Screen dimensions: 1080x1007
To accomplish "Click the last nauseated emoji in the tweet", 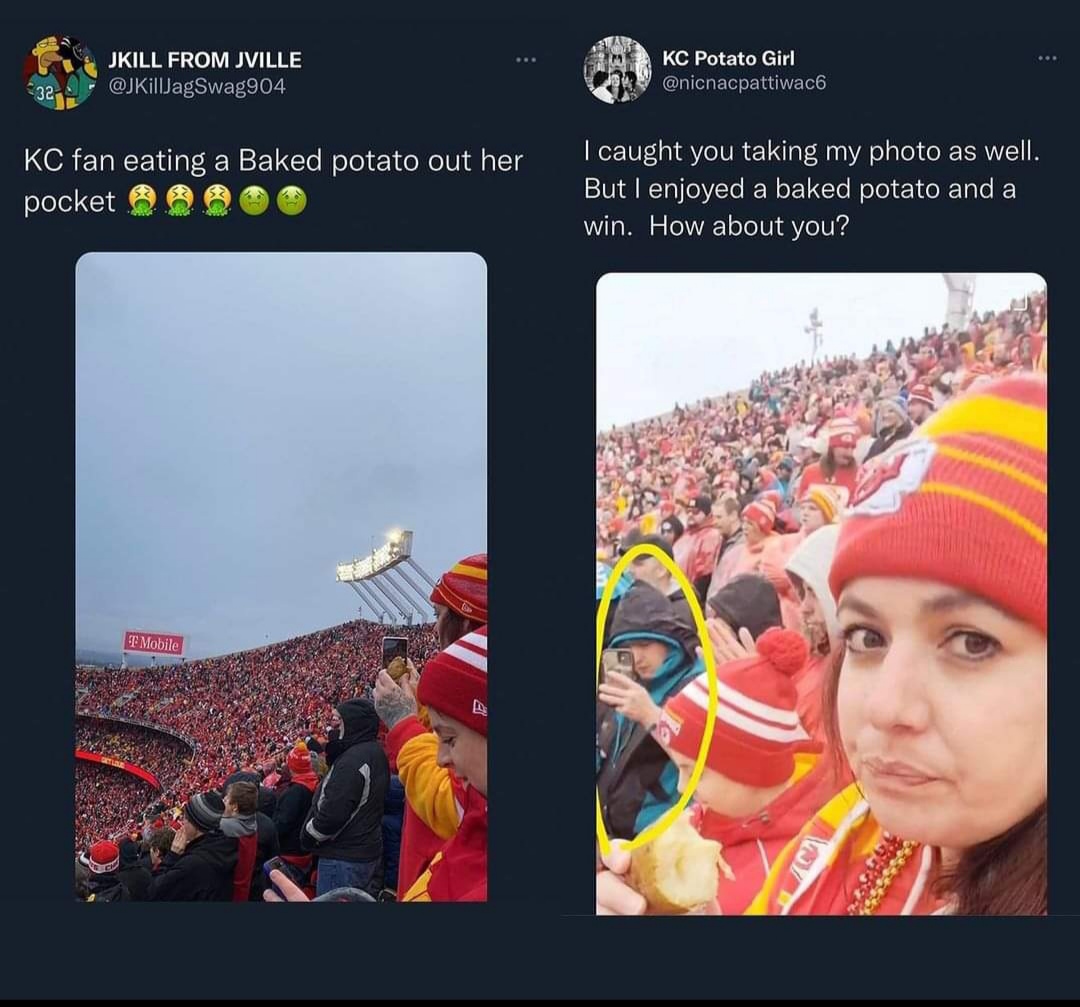I will point(291,201).
